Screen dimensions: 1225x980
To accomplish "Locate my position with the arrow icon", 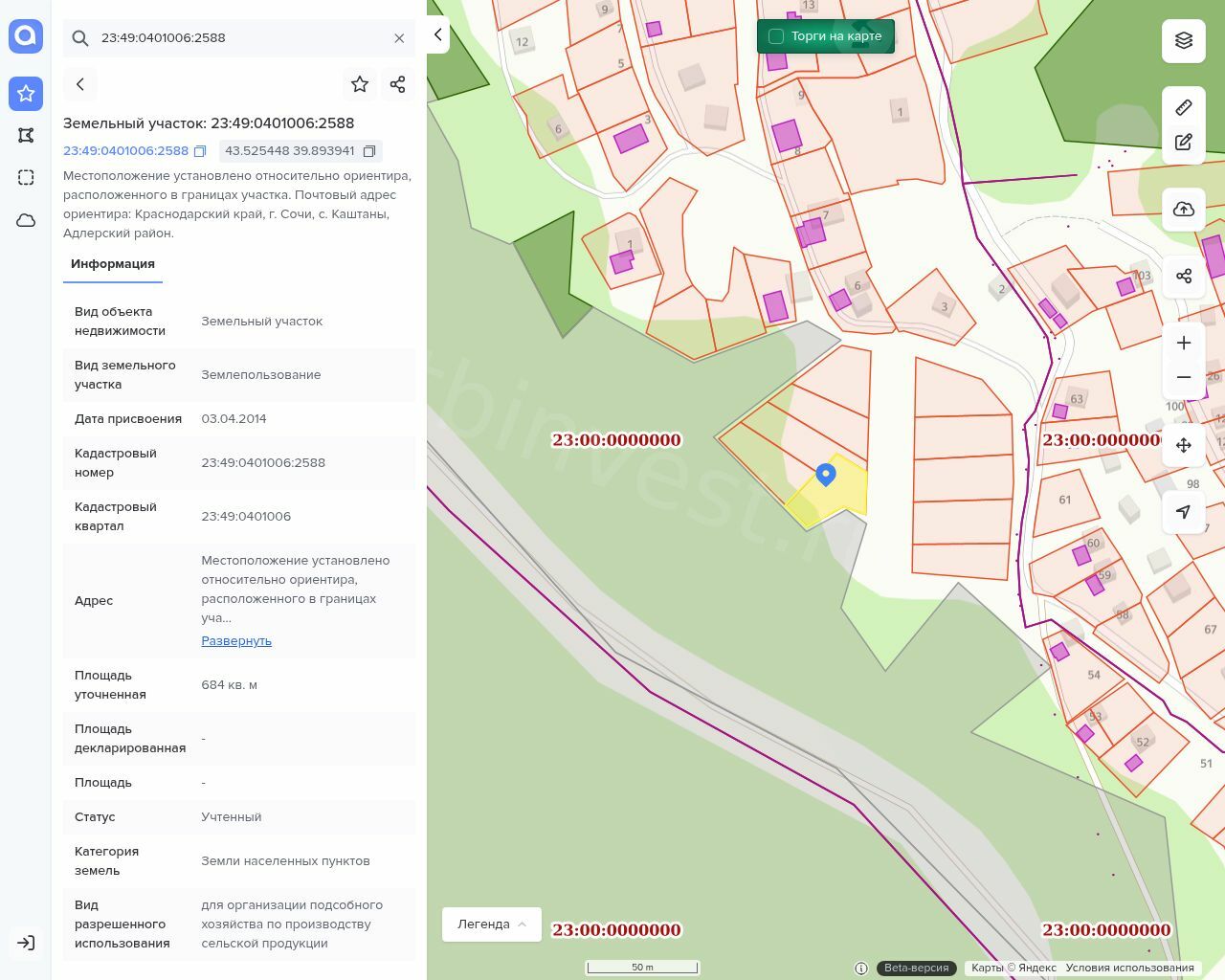I will click(x=1184, y=512).
